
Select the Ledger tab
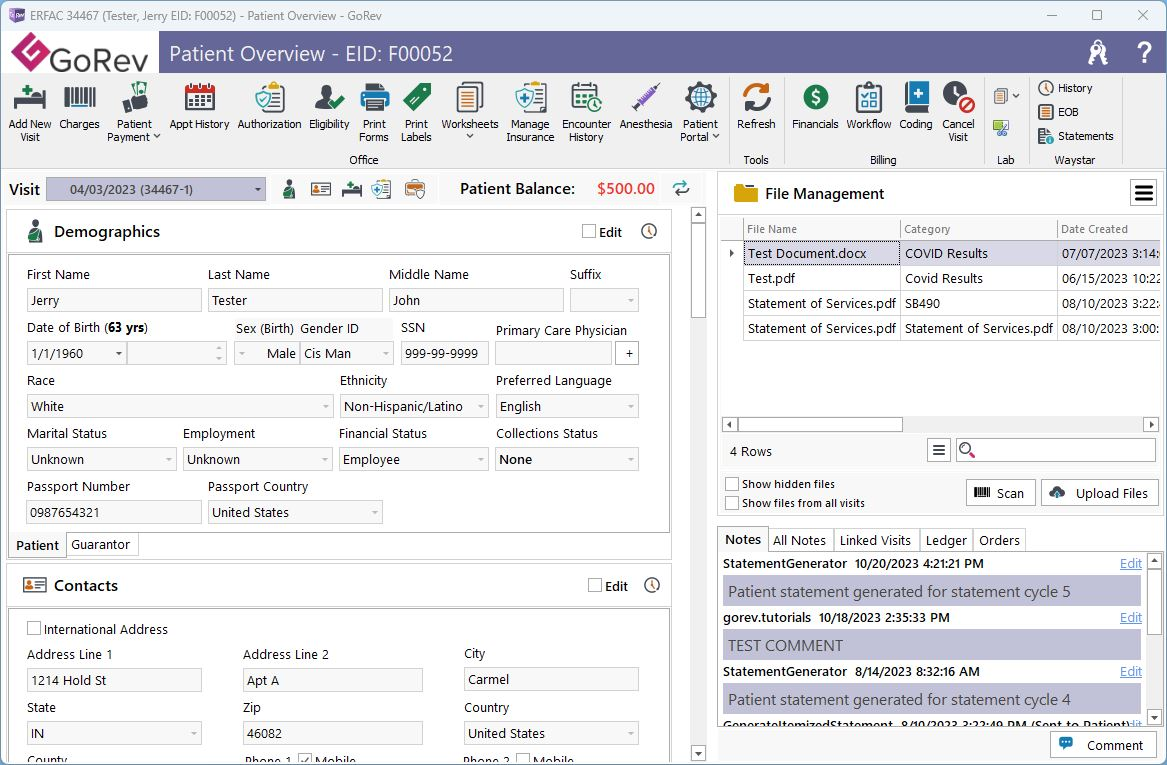tap(945, 540)
